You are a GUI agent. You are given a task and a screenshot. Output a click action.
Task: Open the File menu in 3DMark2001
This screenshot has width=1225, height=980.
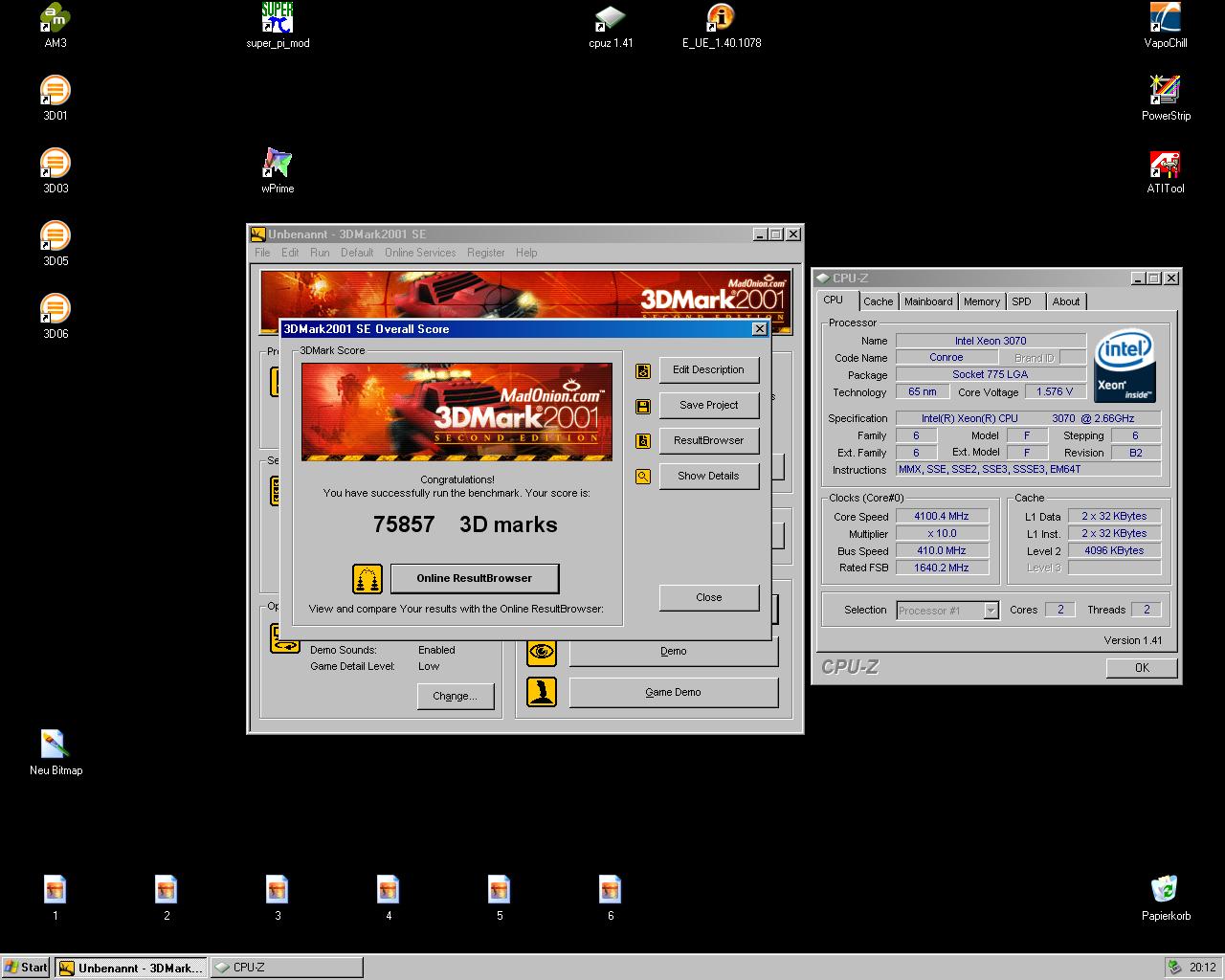point(262,253)
